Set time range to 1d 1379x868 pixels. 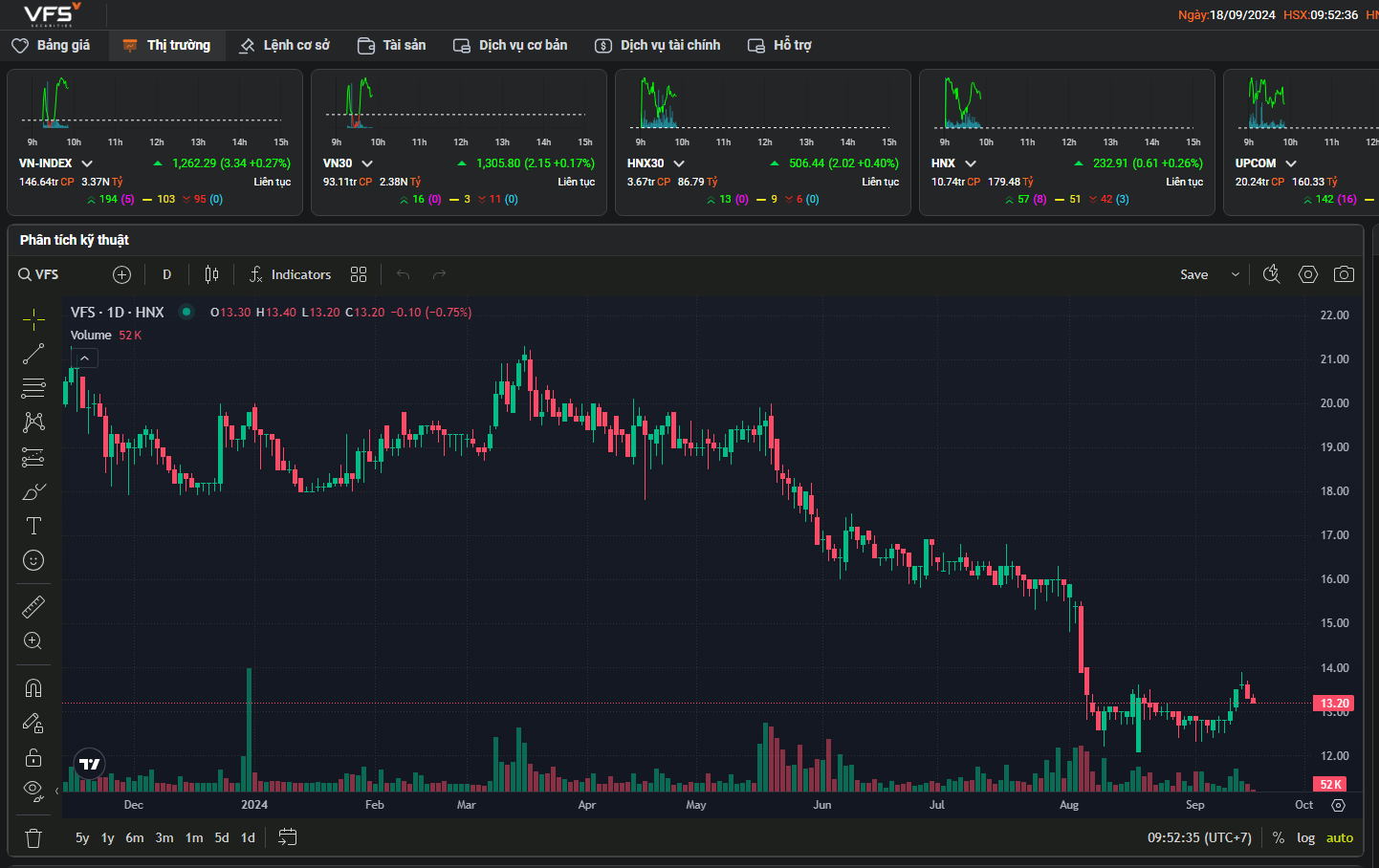[x=248, y=837]
